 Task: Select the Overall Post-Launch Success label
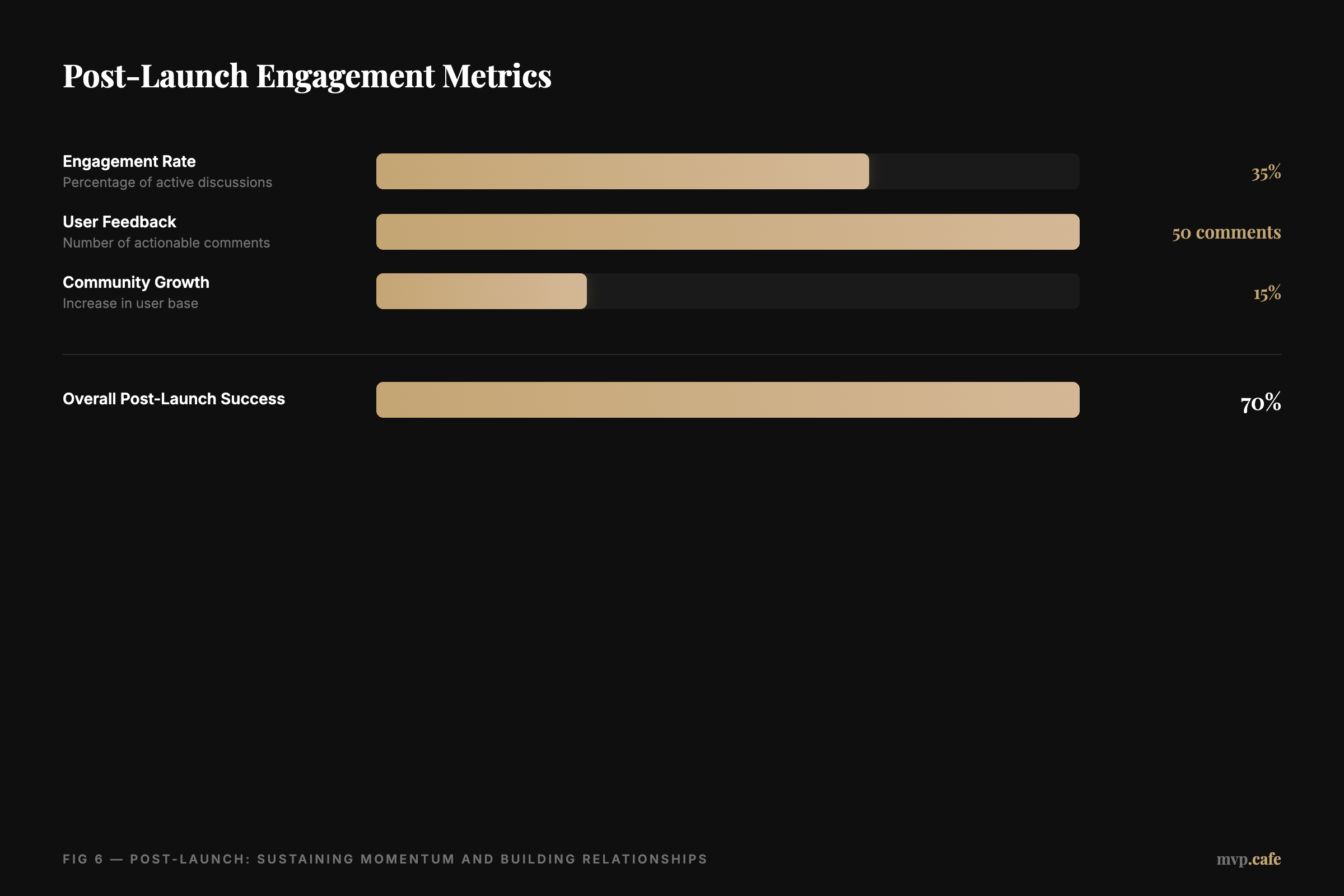173,399
